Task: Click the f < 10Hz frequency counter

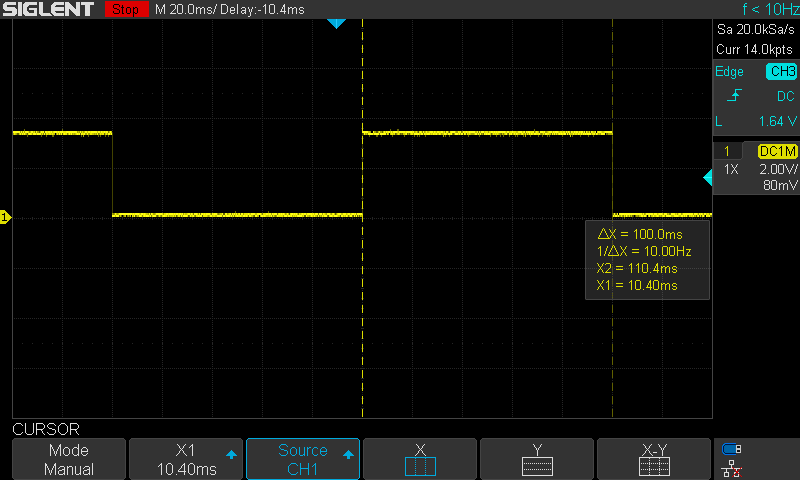Action: [770, 9]
